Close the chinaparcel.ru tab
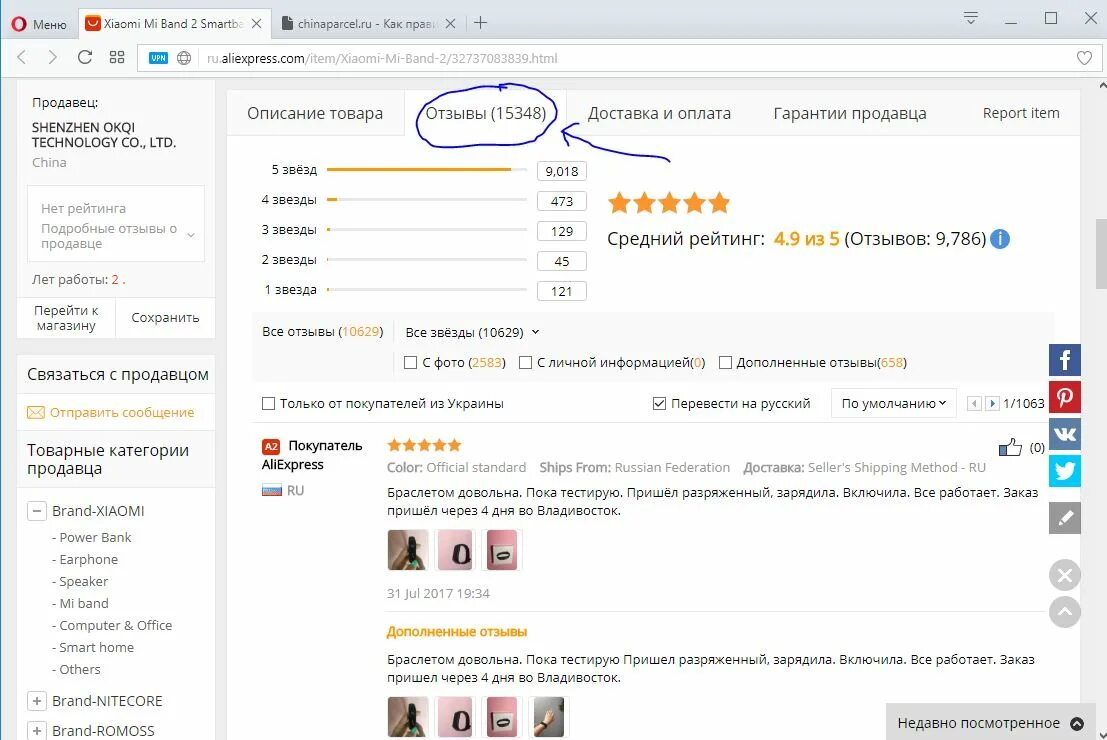 450,23
